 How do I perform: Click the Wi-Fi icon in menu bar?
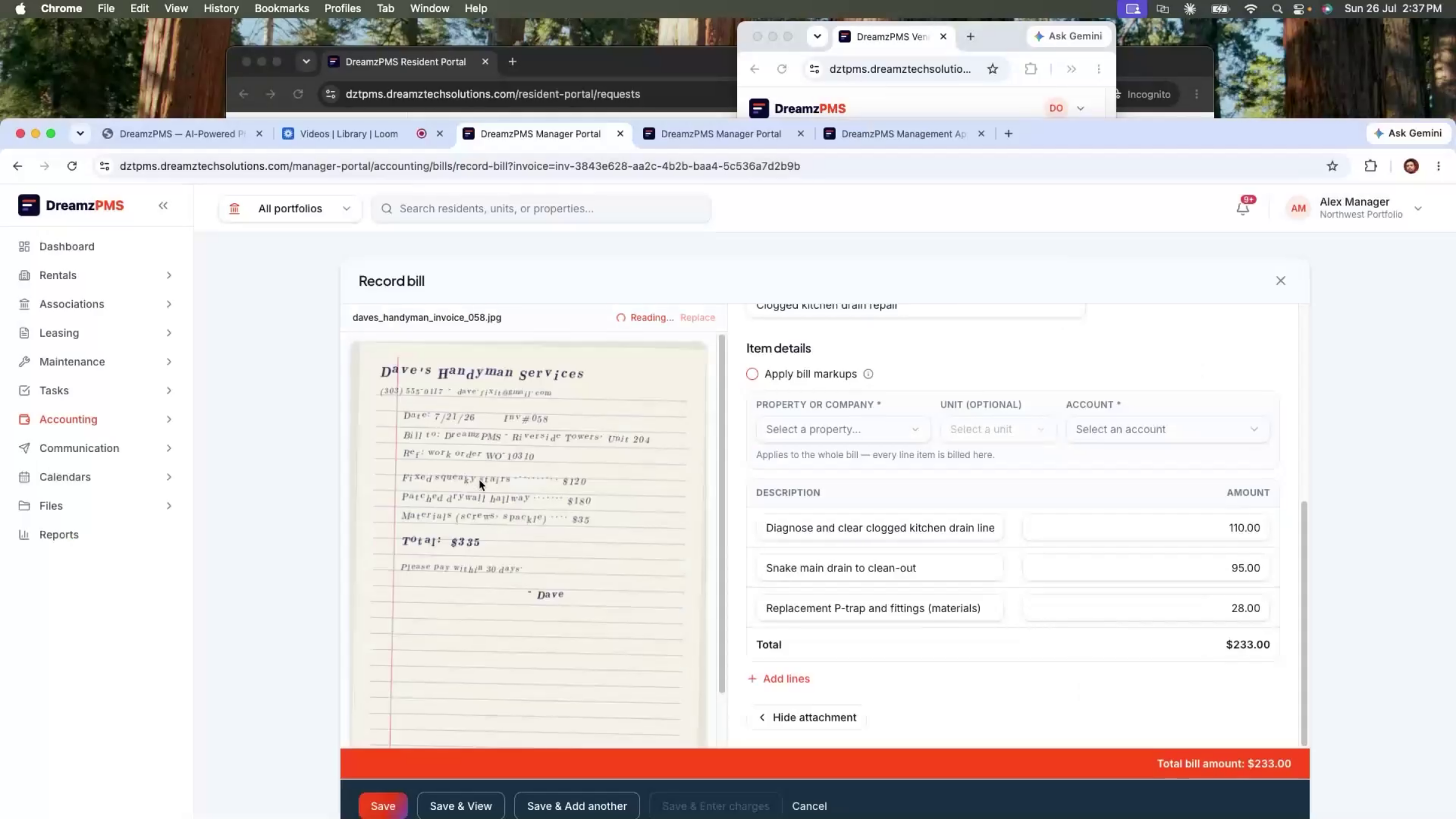click(1250, 8)
